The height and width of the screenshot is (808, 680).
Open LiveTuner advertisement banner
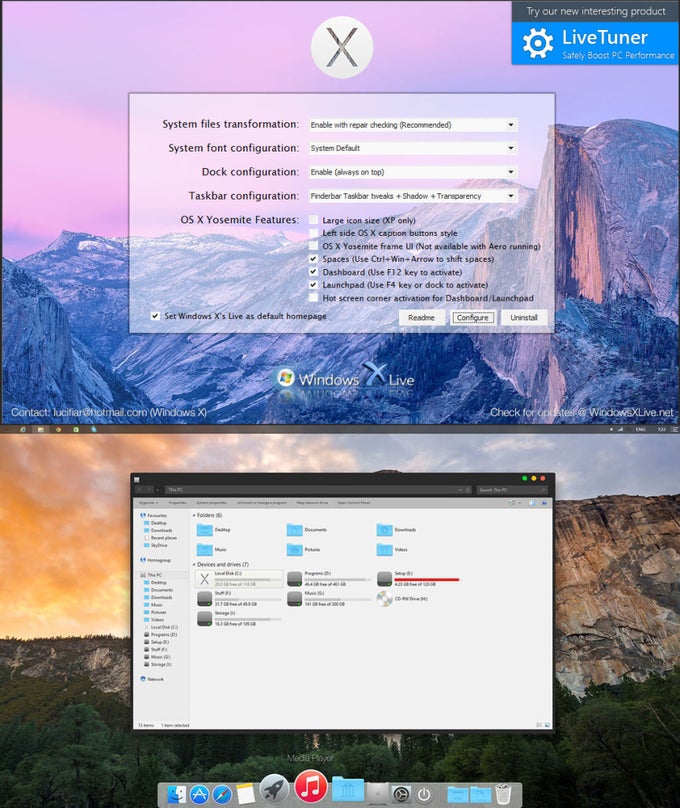(595, 43)
